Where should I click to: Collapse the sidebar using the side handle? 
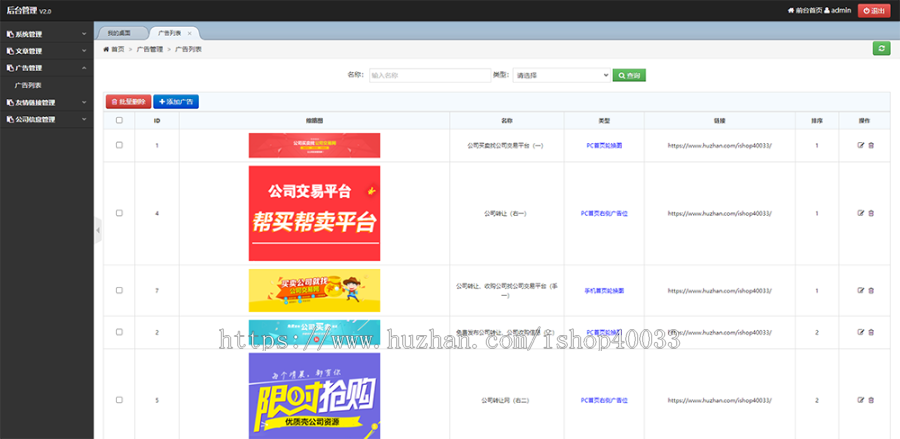click(x=98, y=230)
